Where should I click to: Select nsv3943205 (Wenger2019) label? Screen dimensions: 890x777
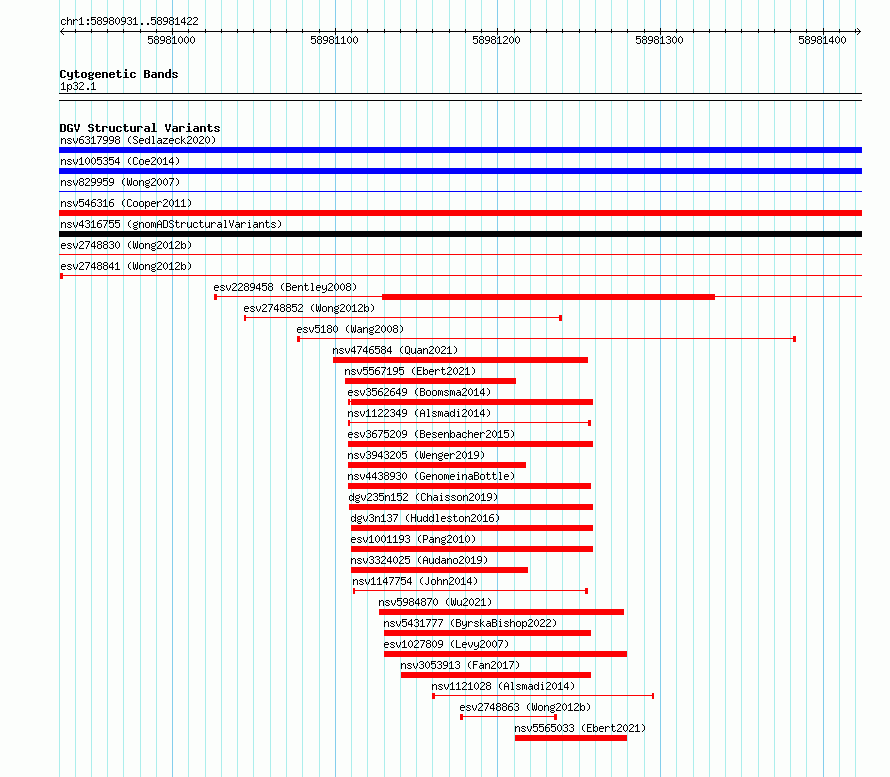416,455
